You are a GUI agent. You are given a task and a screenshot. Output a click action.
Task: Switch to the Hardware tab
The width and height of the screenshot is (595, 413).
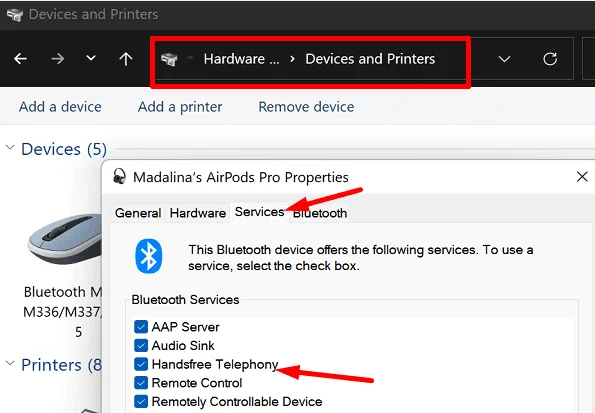(x=198, y=213)
